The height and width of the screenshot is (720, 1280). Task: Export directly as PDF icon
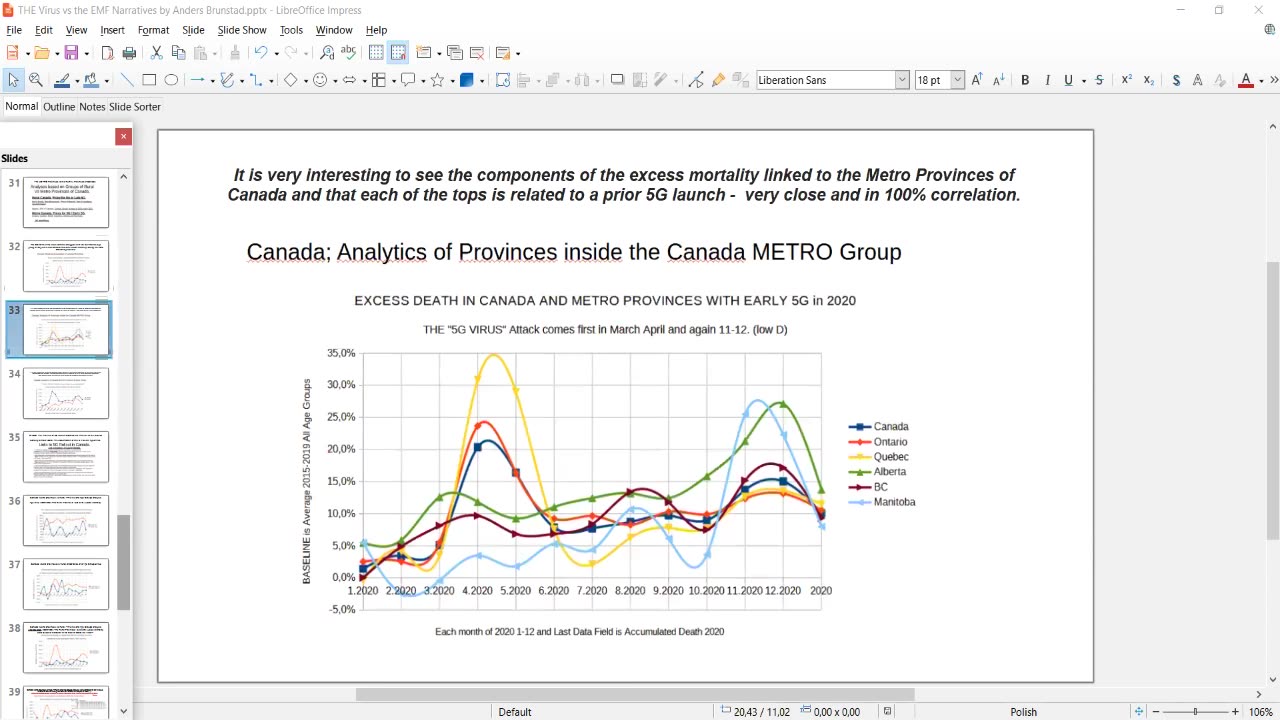[108, 53]
